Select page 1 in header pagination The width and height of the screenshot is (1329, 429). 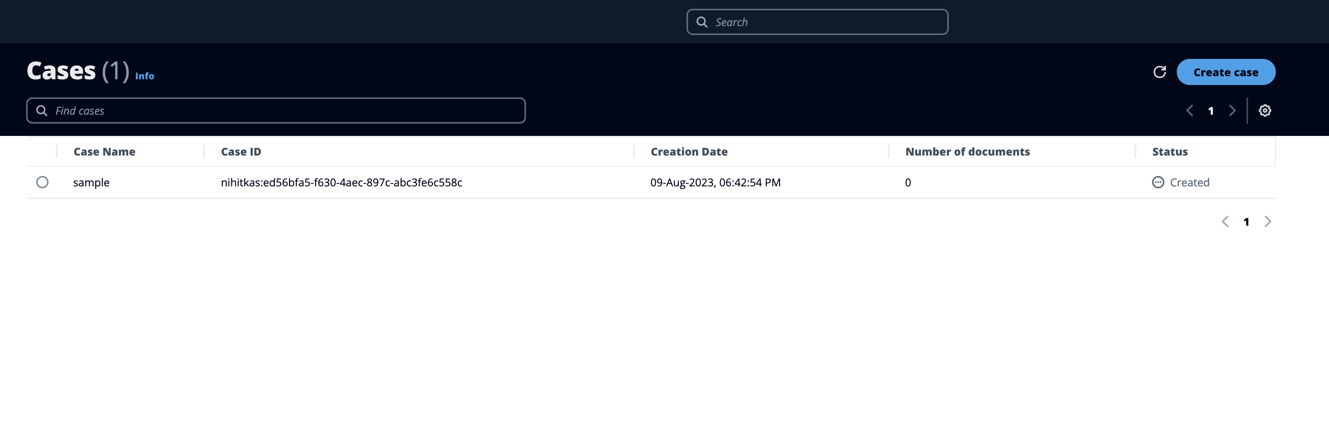point(1211,111)
